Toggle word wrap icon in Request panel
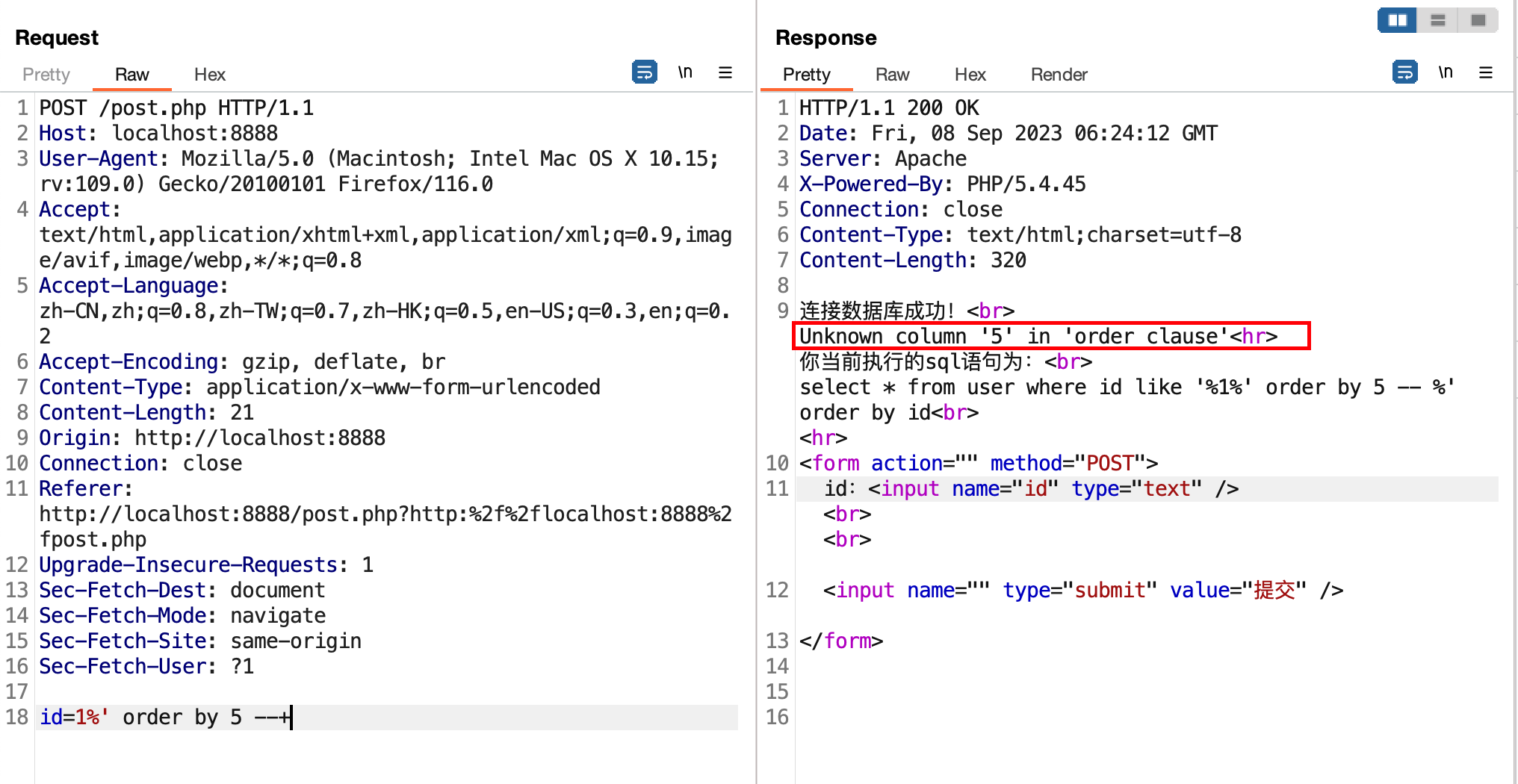1518x784 pixels. coord(644,72)
